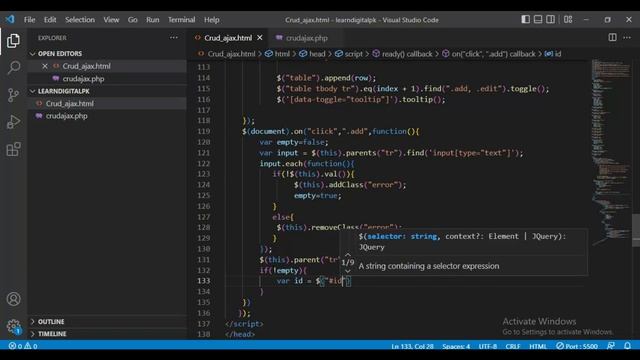
Task: Open the Terminal menu
Action: 182,20
